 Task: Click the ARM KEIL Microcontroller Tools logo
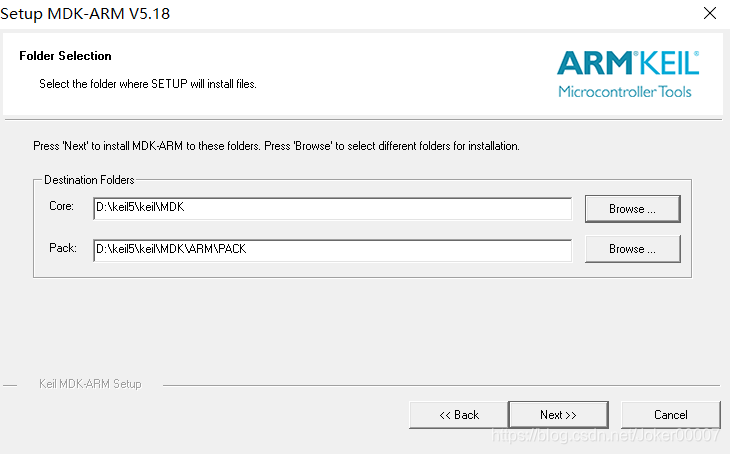pyautogui.click(x=628, y=75)
